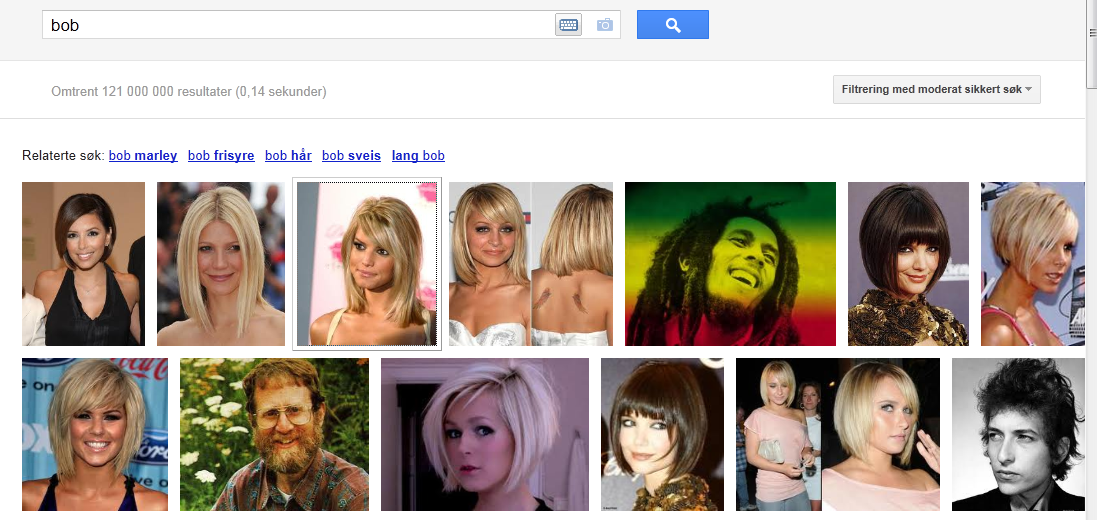1097x520 pixels.
Task: Click the blue magnifier search button
Action: click(672, 24)
